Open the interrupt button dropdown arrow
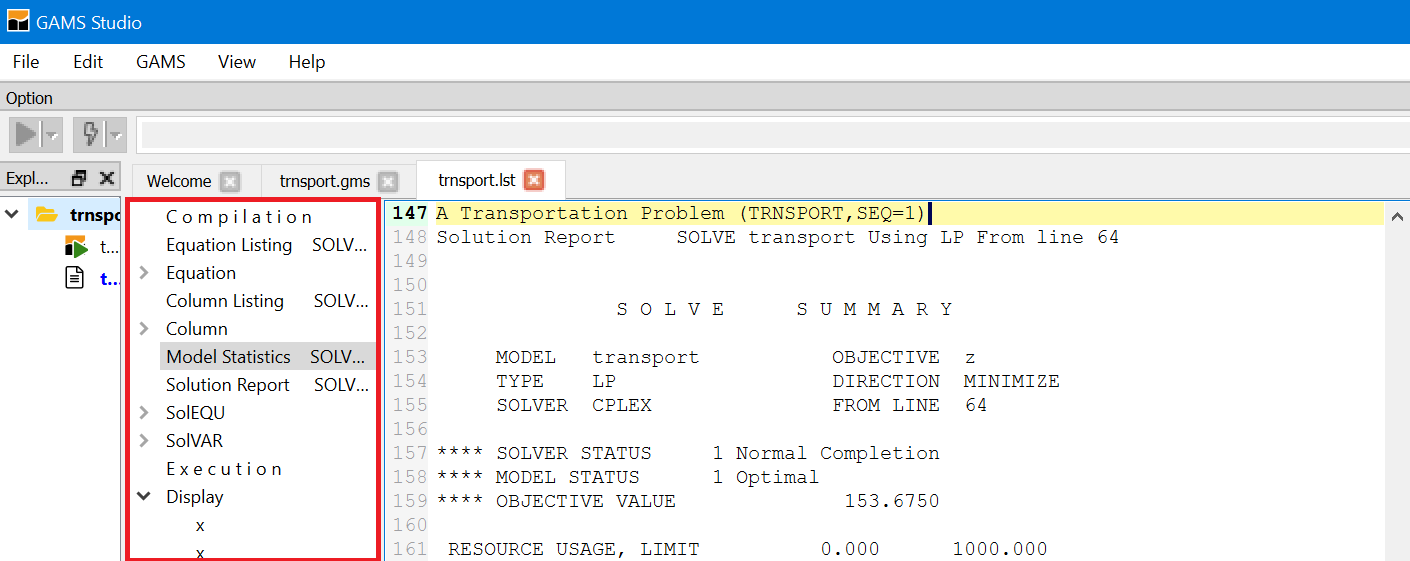 click(x=116, y=135)
